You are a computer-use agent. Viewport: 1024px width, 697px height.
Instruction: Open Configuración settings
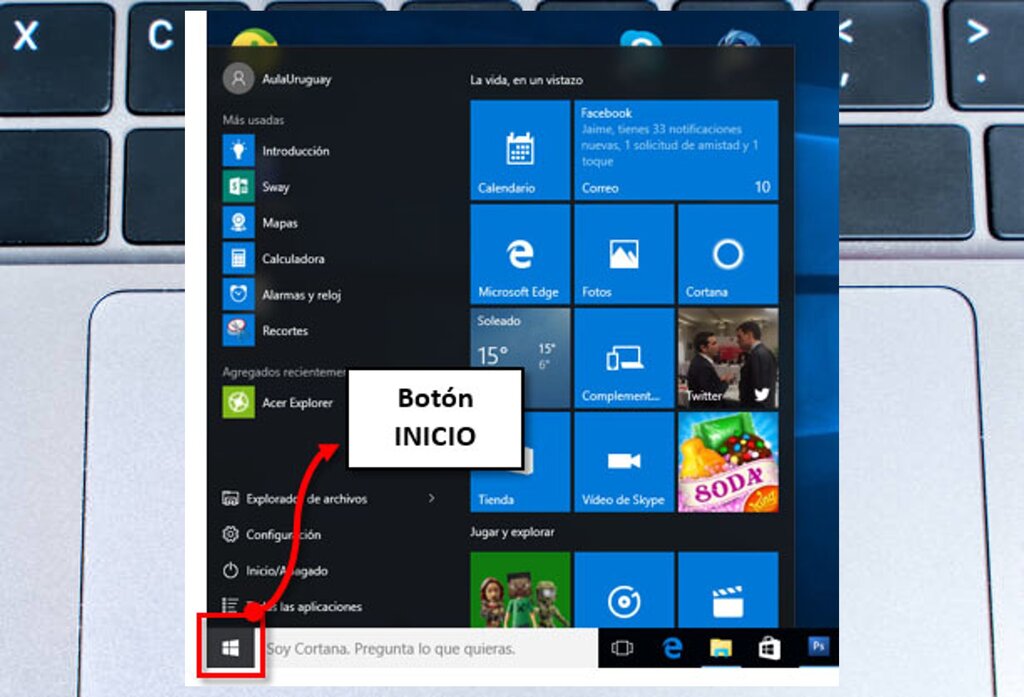[271, 534]
